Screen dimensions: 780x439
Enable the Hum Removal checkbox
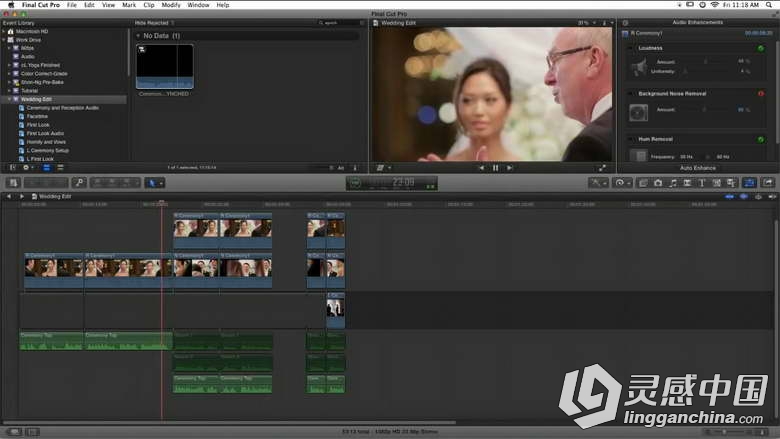coord(632,139)
